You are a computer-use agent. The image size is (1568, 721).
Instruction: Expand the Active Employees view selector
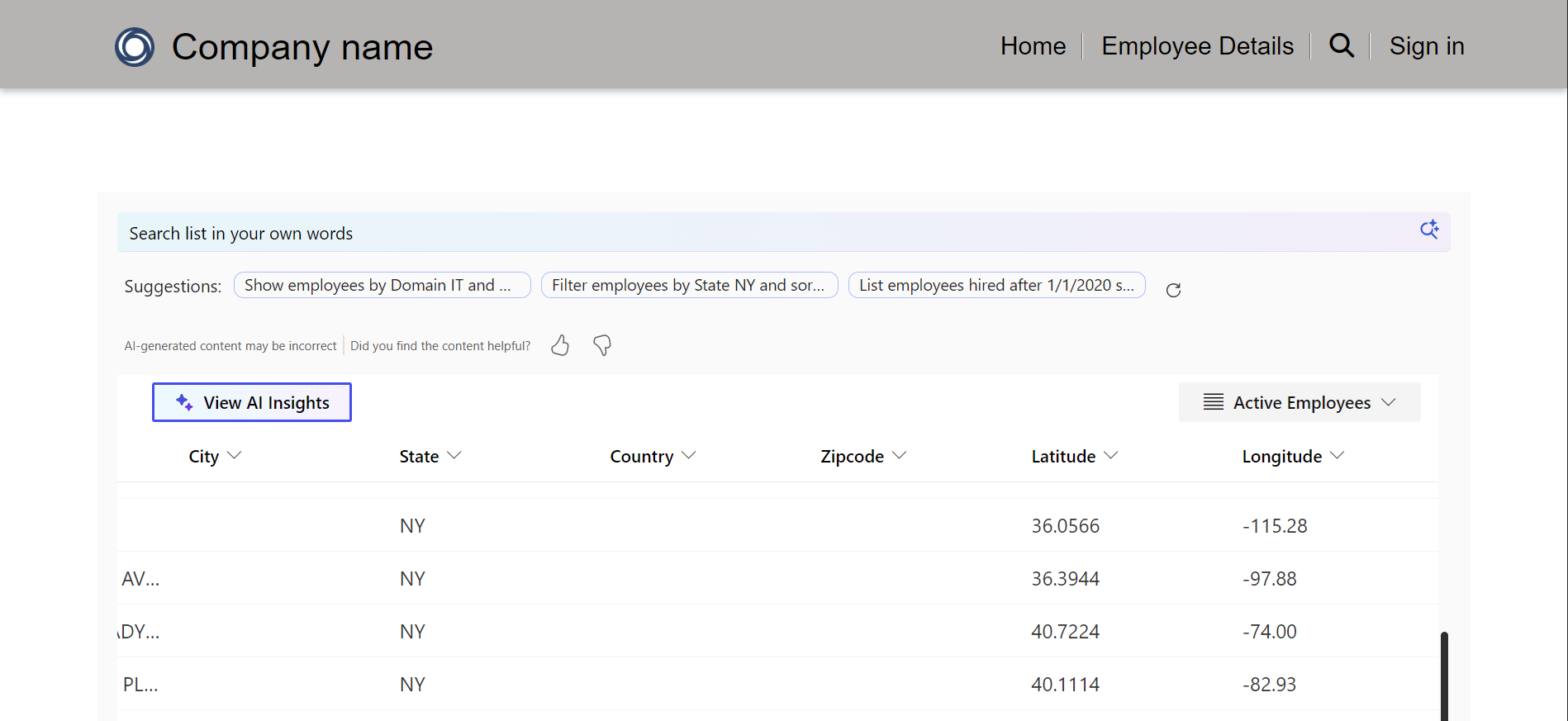point(1300,402)
